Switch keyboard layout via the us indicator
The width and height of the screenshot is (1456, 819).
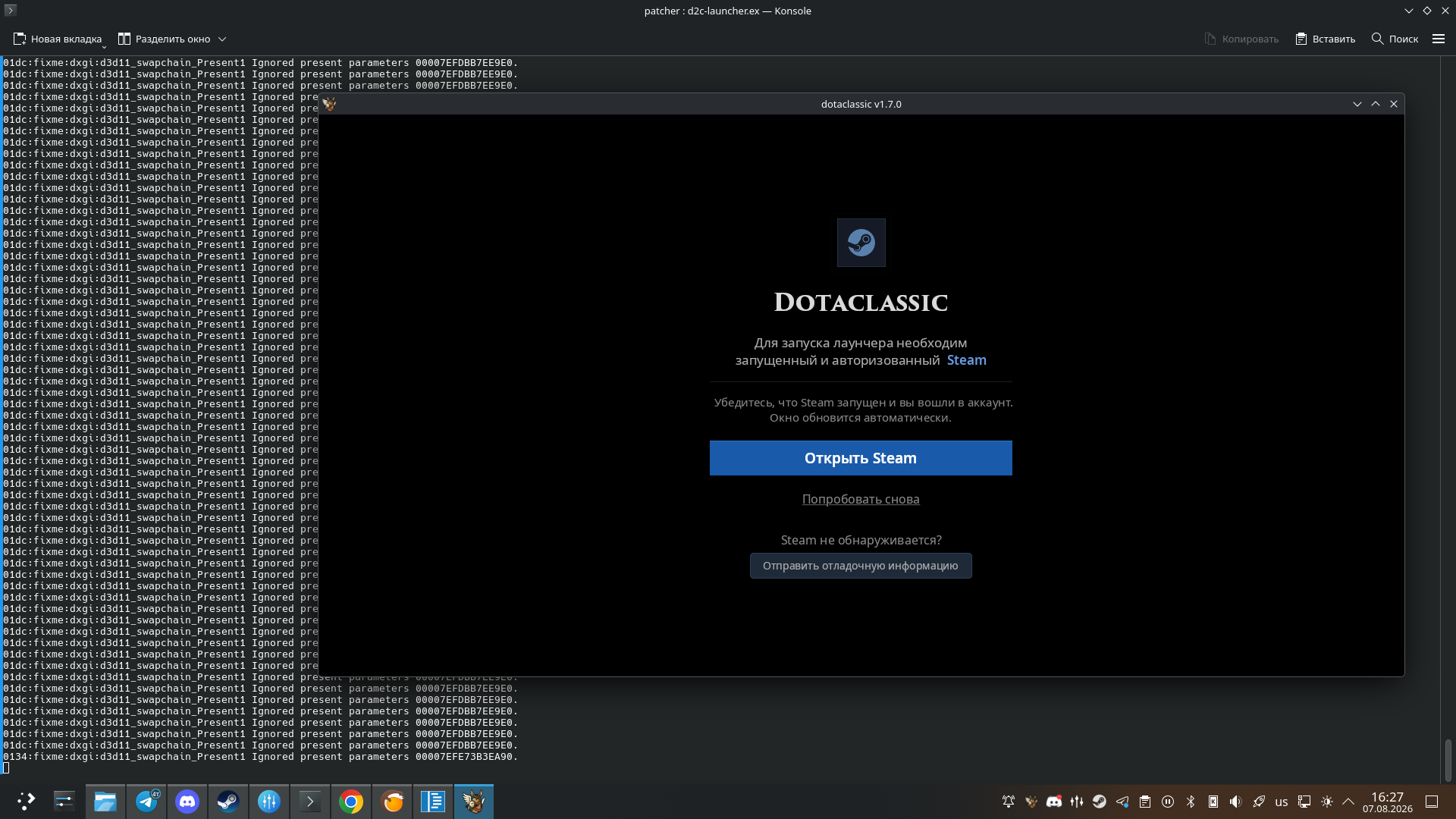(x=1282, y=802)
